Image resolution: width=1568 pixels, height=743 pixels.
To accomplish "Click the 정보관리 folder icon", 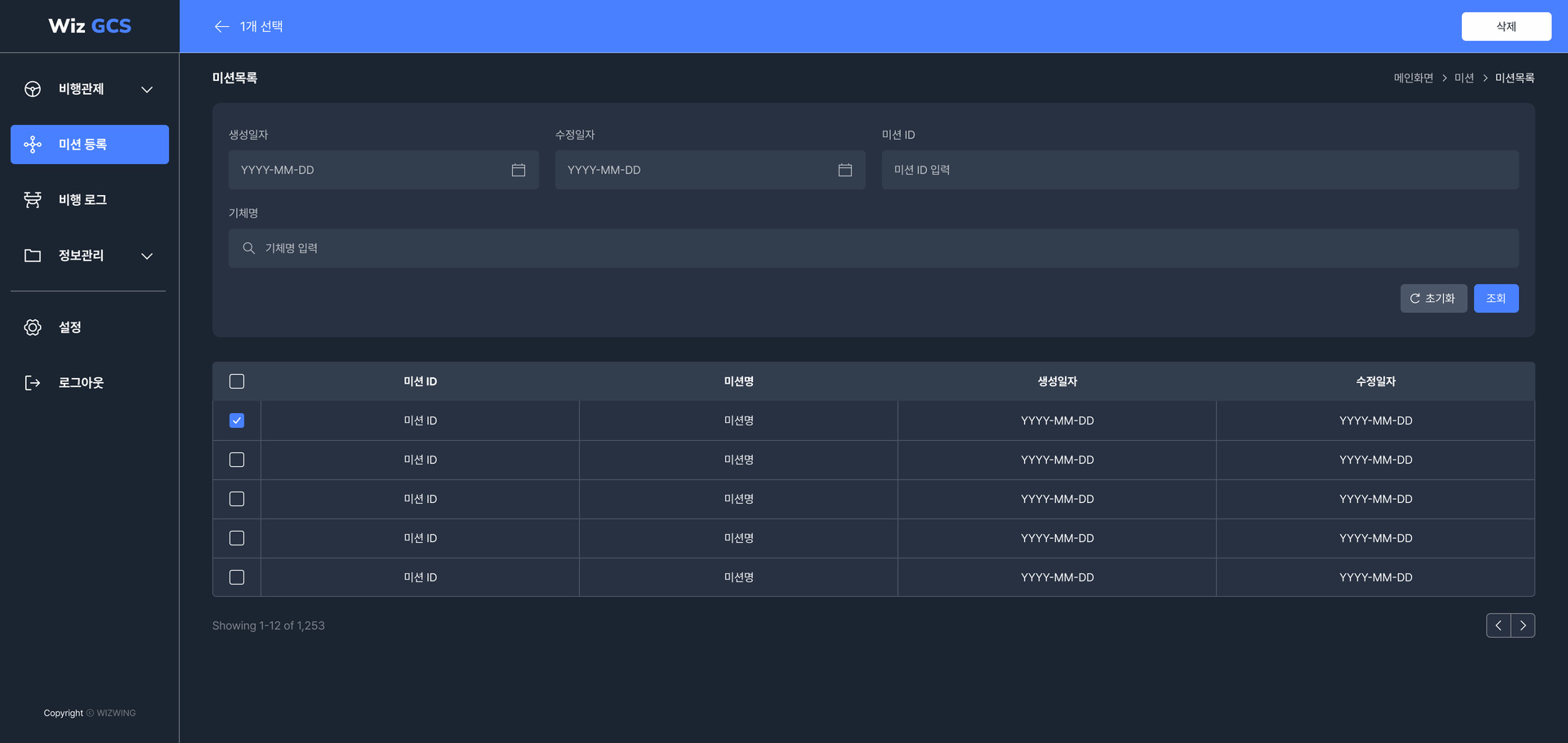I will [x=33, y=256].
